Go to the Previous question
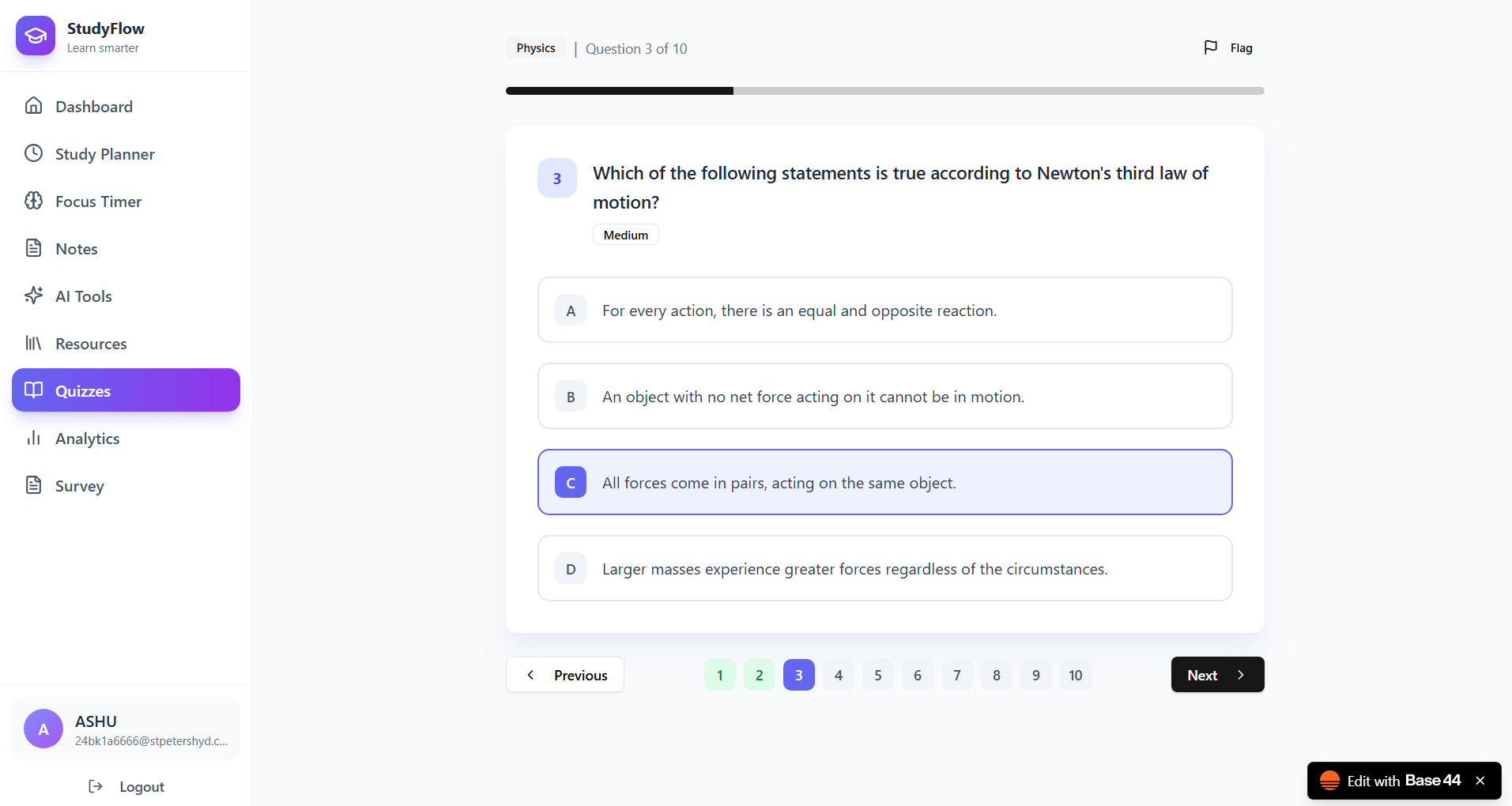The height and width of the screenshot is (806, 1512). [565, 675]
